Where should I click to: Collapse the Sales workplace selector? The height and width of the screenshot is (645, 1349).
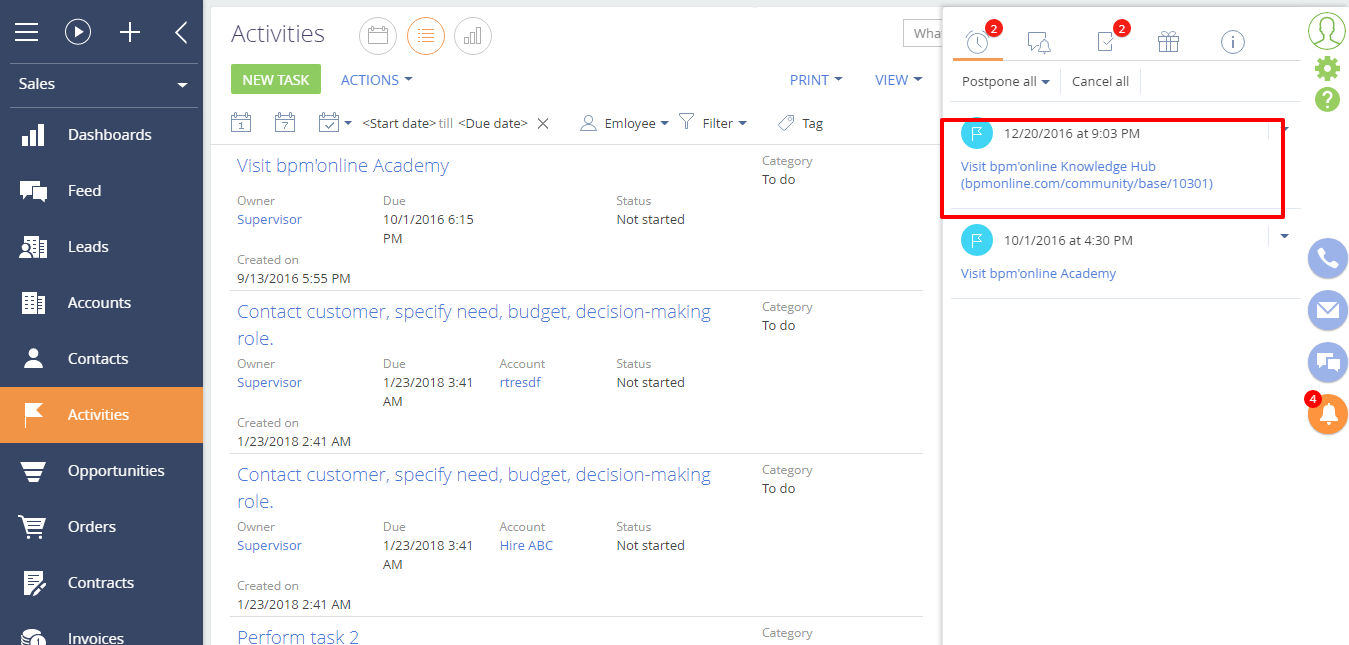point(182,84)
